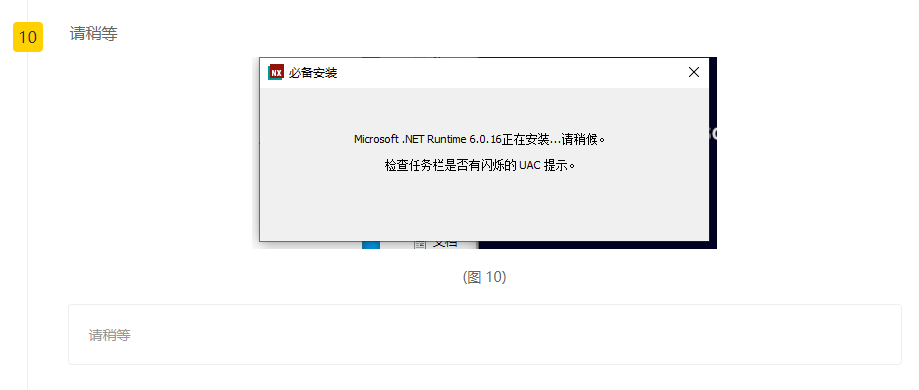Select the text Microsoft .NET Runtime 6.0.16正在安装

(451, 140)
